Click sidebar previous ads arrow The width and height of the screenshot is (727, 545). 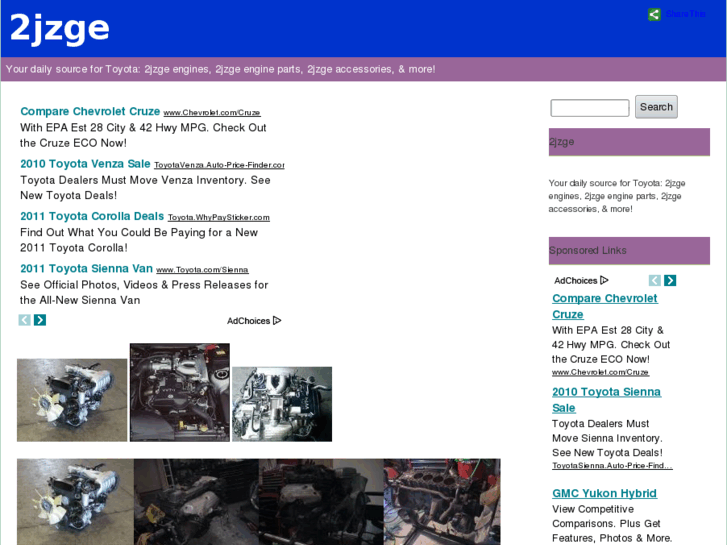click(x=655, y=280)
